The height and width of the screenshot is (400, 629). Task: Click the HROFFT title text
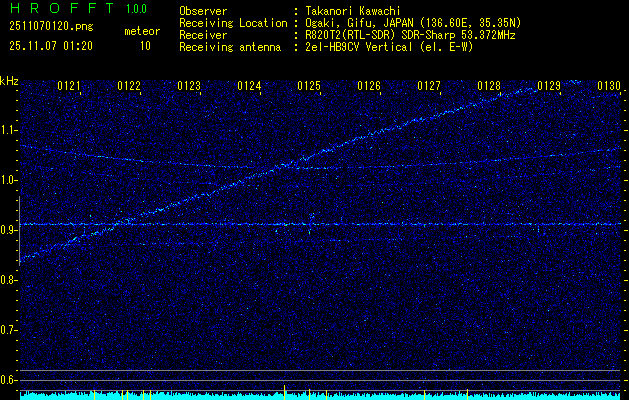(48, 8)
